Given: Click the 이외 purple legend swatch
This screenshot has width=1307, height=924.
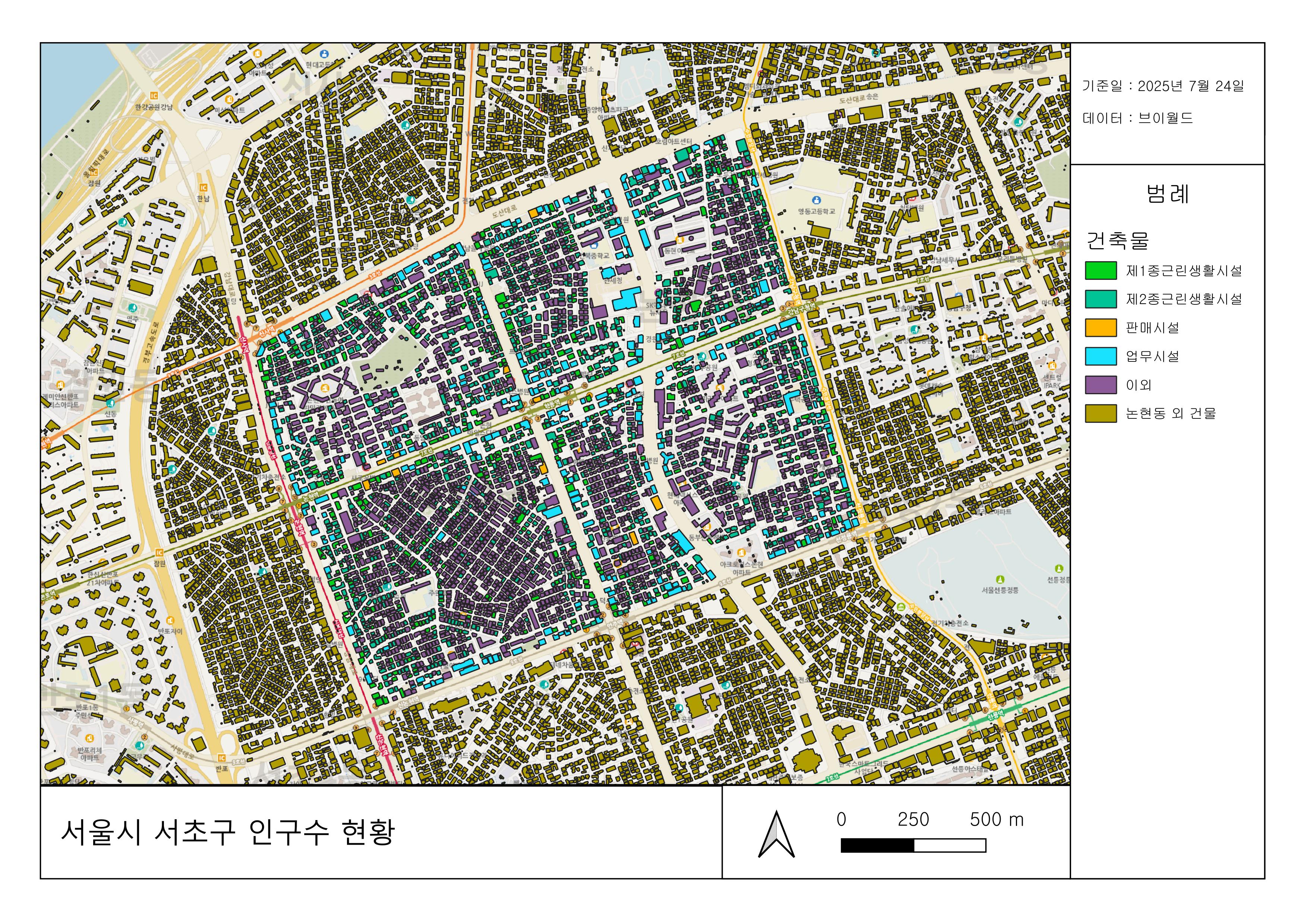Looking at the screenshot, I should (x=1101, y=385).
